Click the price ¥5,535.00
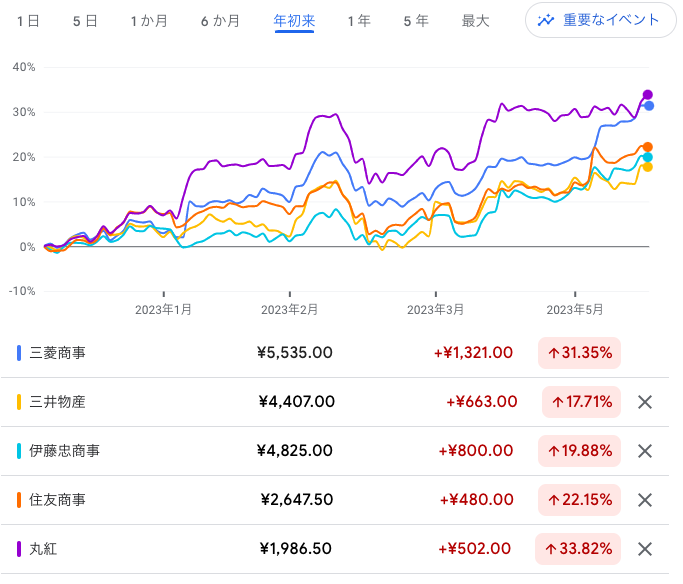 coord(294,353)
